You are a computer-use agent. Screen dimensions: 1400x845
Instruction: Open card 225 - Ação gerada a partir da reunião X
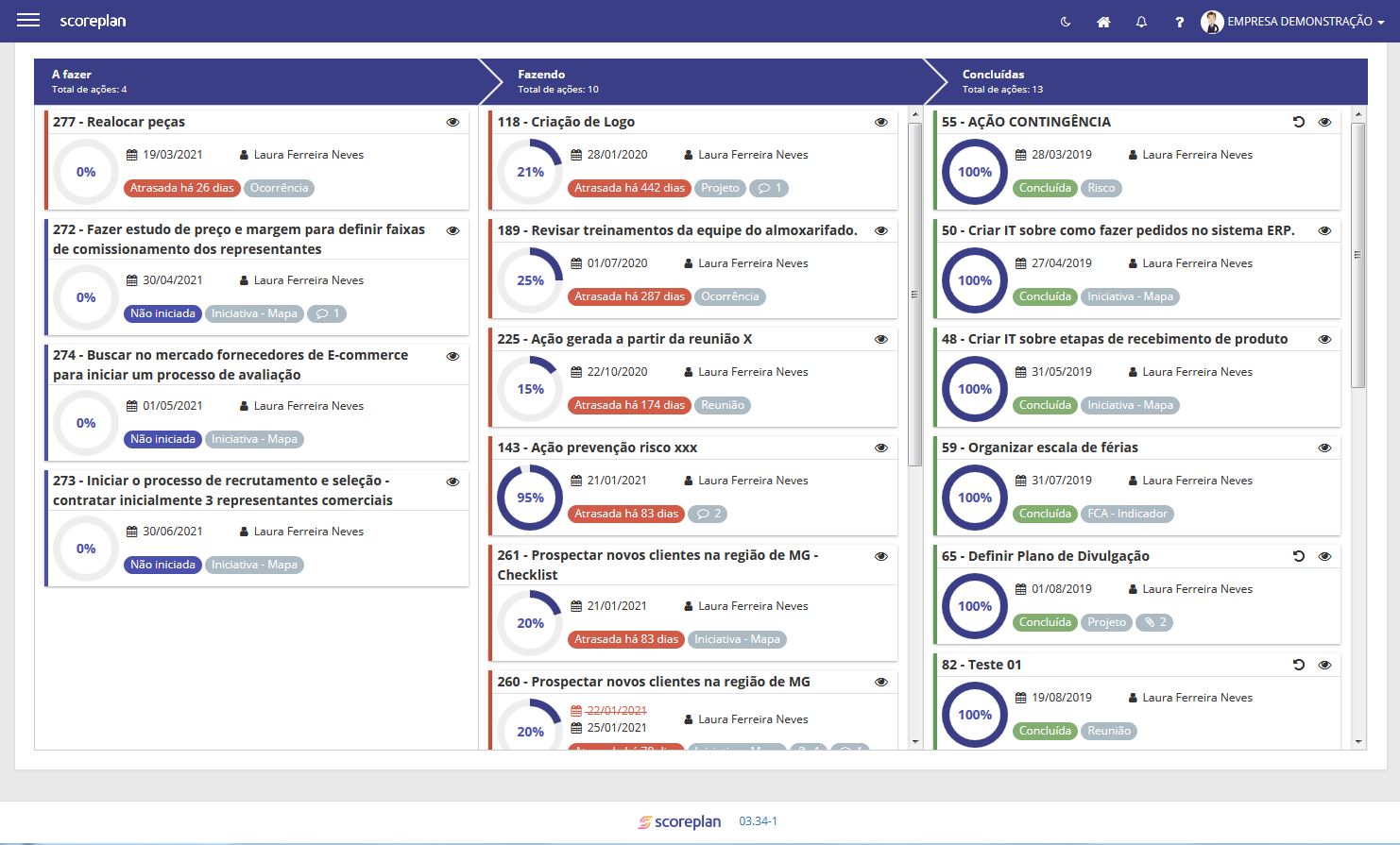[x=625, y=339]
